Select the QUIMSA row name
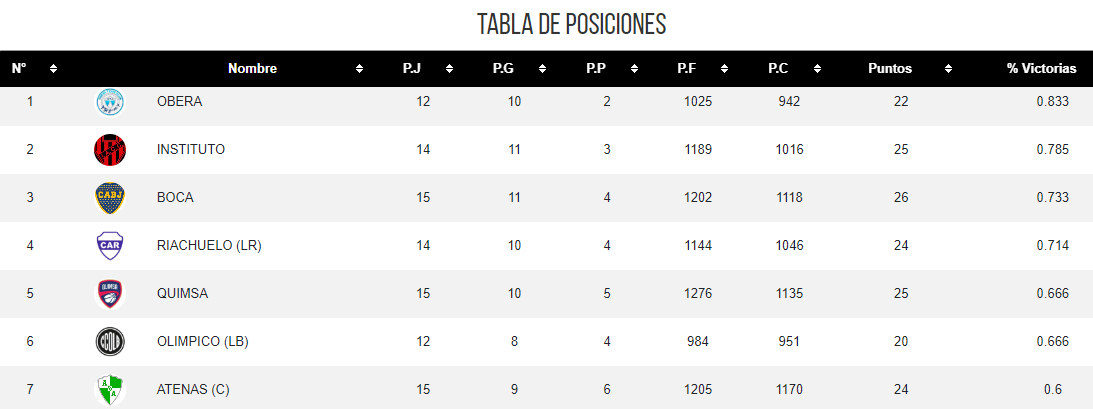The width and height of the screenshot is (1093, 409). [x=183, y=294]
